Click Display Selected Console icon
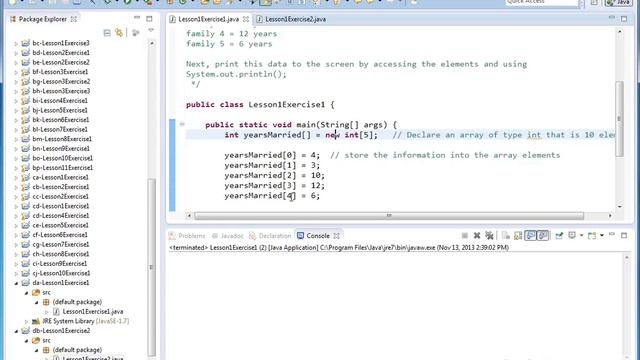 [572, 235]
